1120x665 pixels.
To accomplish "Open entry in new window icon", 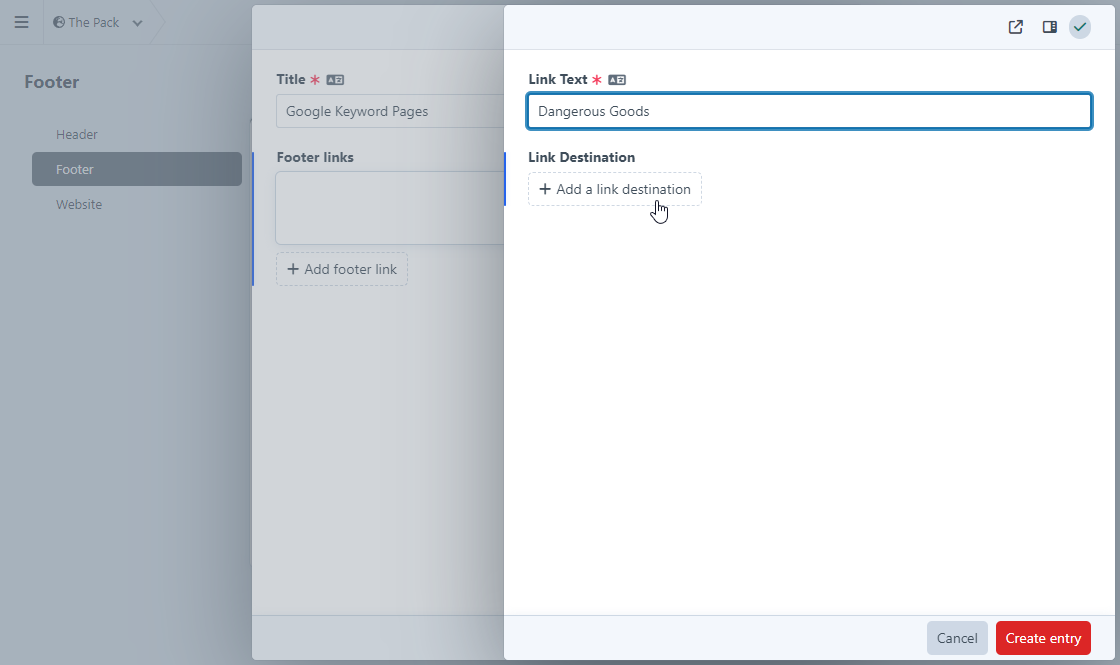I will click(x=1015, y=27).
